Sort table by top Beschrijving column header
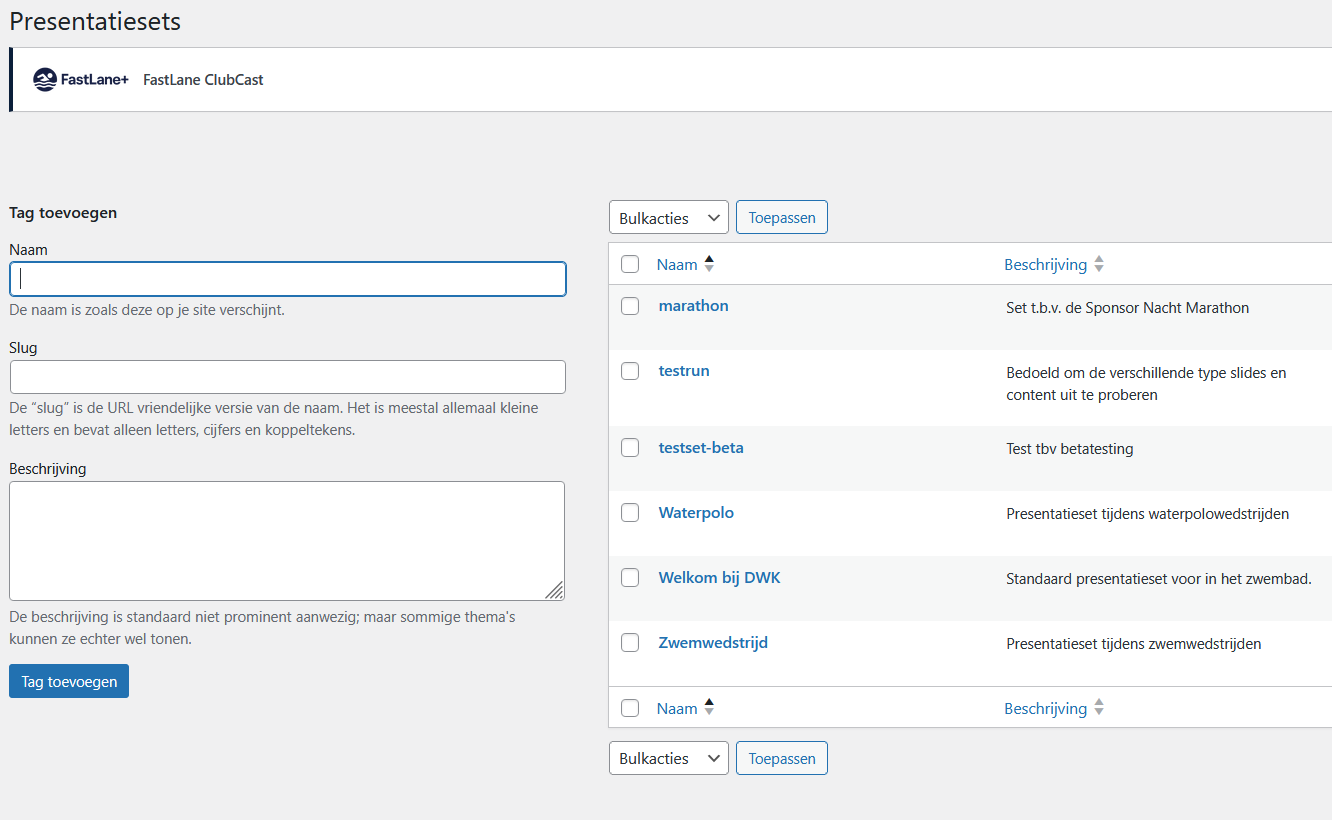The width and height of the screenshot is (1332, 820). coord(1045,265)
